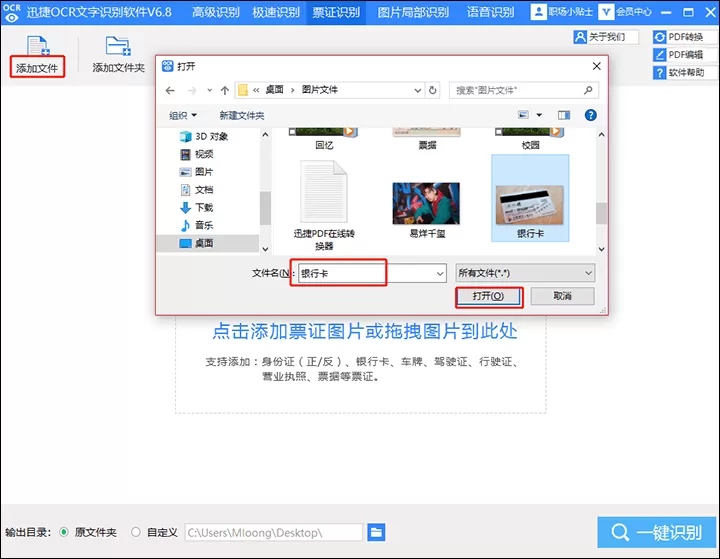Expand the file name dropdown
This screenshot has width=720, height=559.
pyautogui.click(x=439, y=274)
